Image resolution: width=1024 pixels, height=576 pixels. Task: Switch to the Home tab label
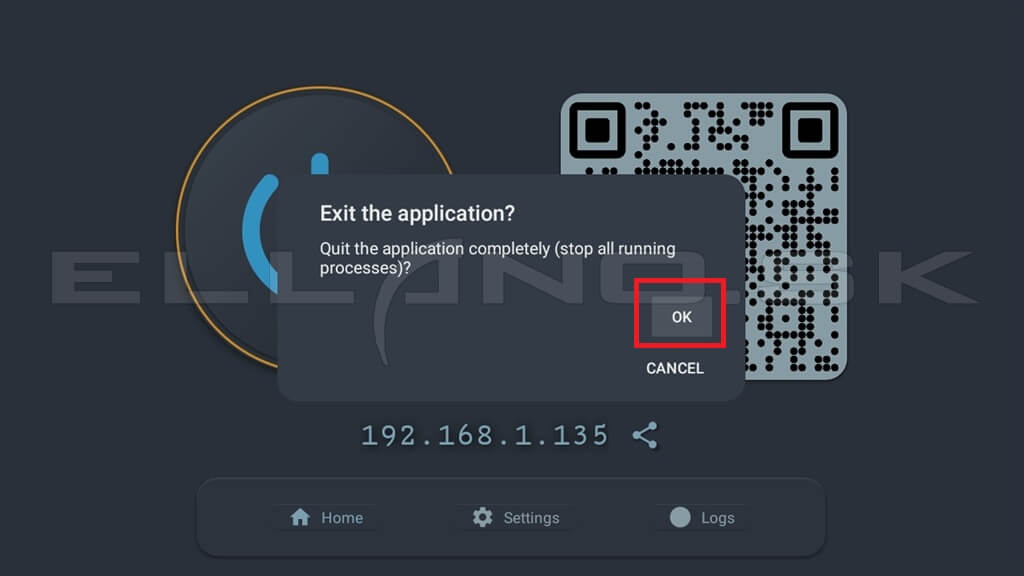tap(342, 518)
